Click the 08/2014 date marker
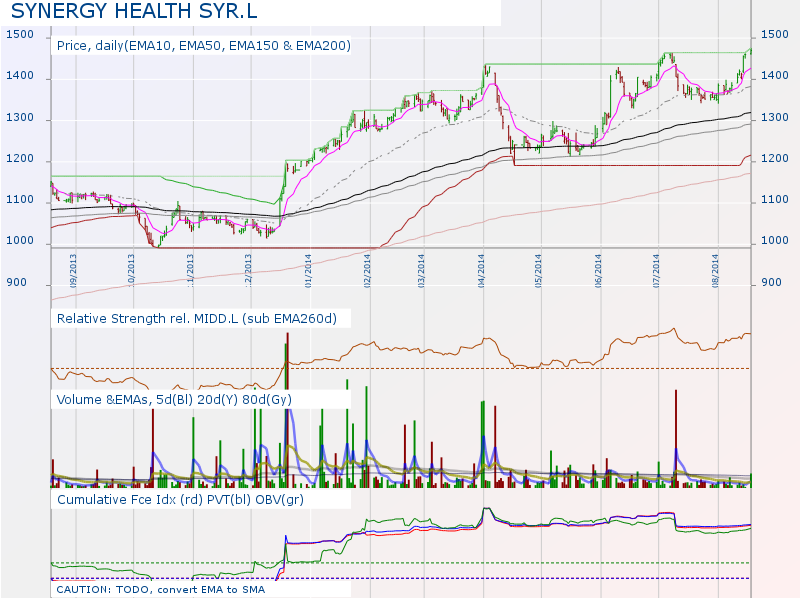 point(716,270)
